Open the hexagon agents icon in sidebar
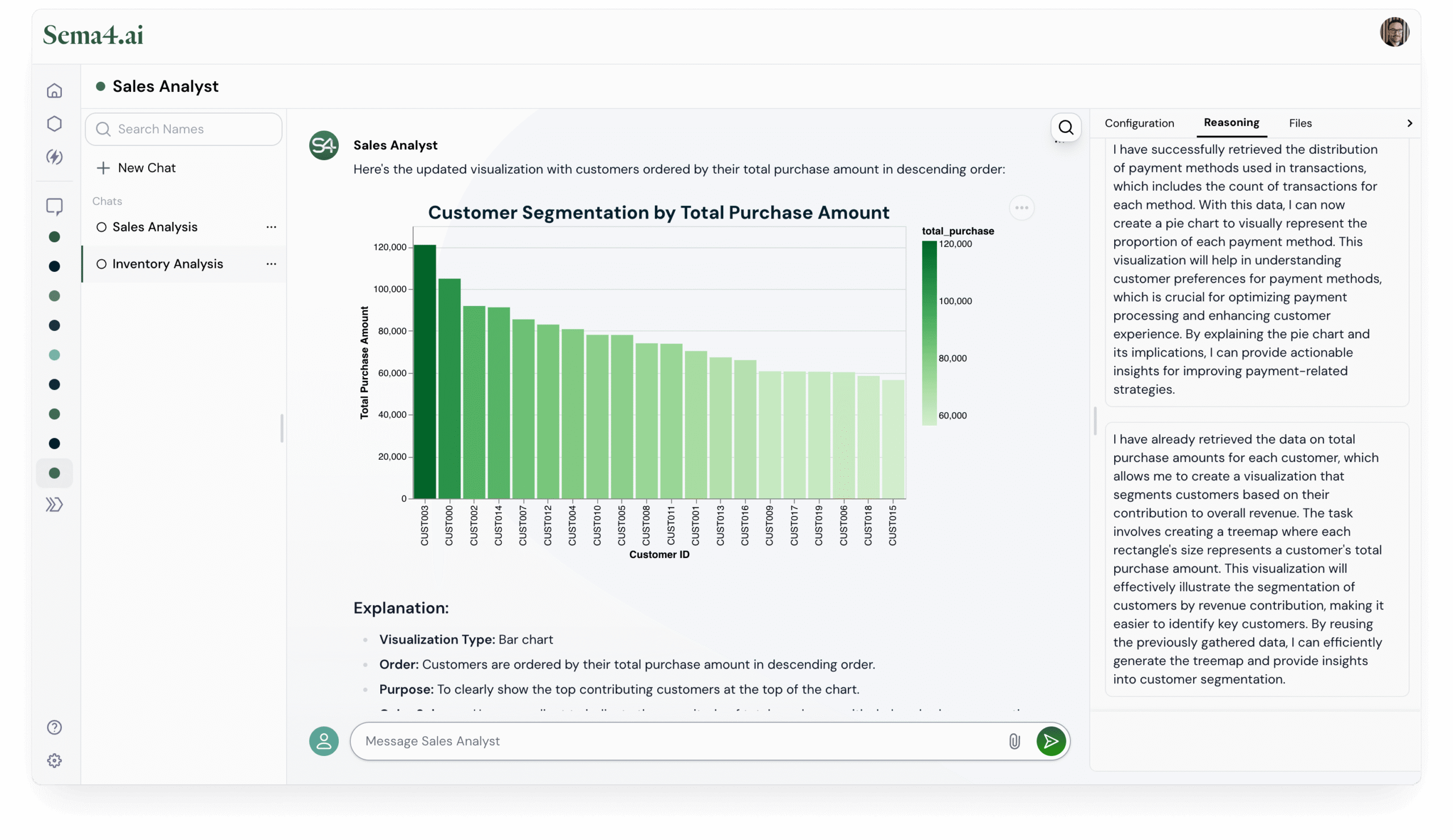The height and width of the screenshot is (840, 1453). pos(54,123)
